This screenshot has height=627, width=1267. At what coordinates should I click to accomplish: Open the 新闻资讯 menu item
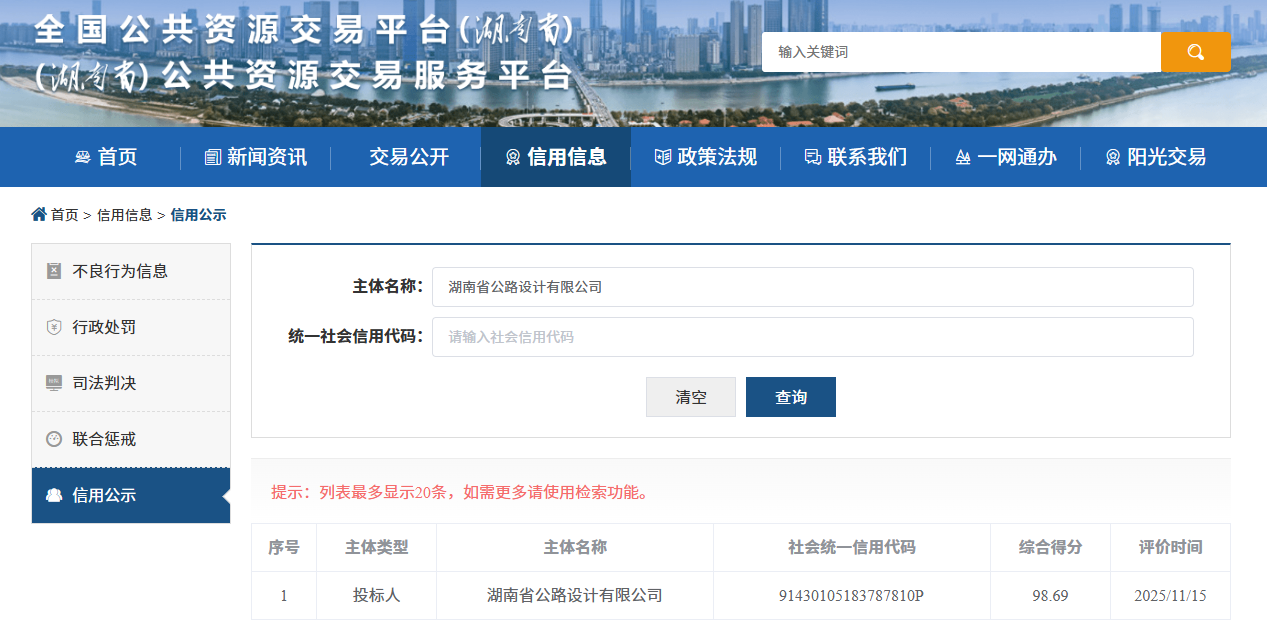coord(255,157)
